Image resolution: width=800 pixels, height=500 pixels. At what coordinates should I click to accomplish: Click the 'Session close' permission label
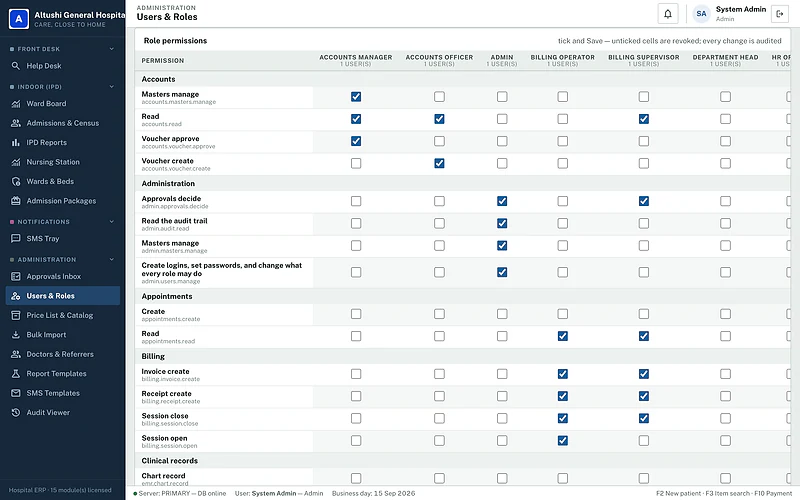click(x=165, y=416)
